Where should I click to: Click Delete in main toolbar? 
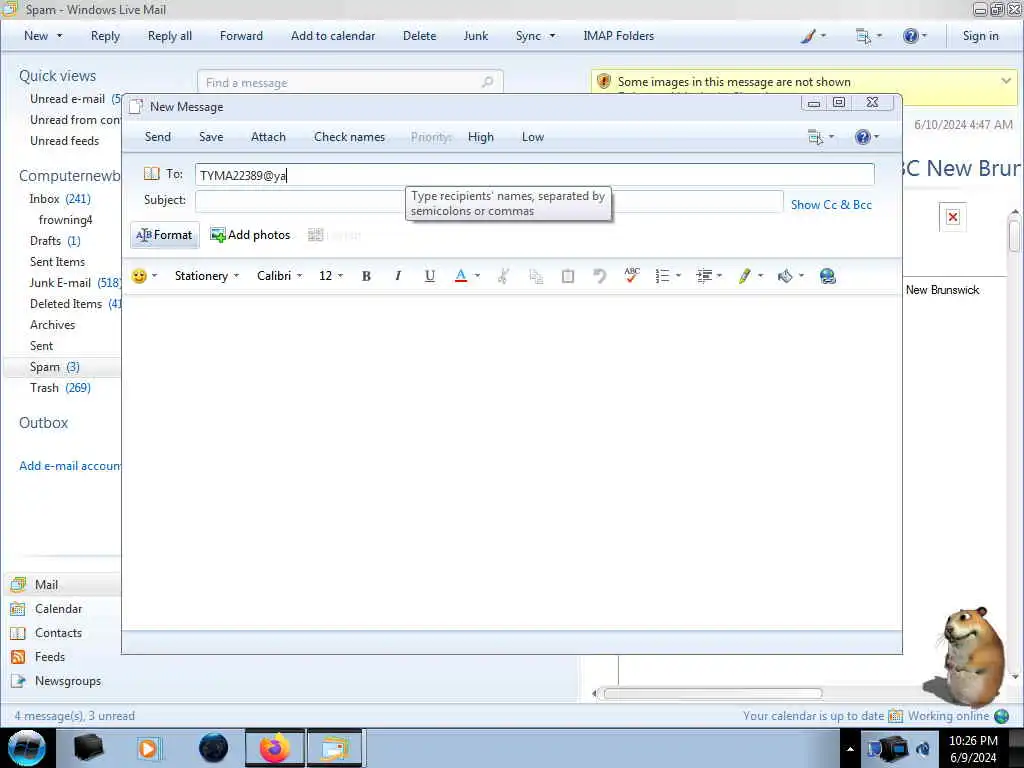[x=419, y=36]
